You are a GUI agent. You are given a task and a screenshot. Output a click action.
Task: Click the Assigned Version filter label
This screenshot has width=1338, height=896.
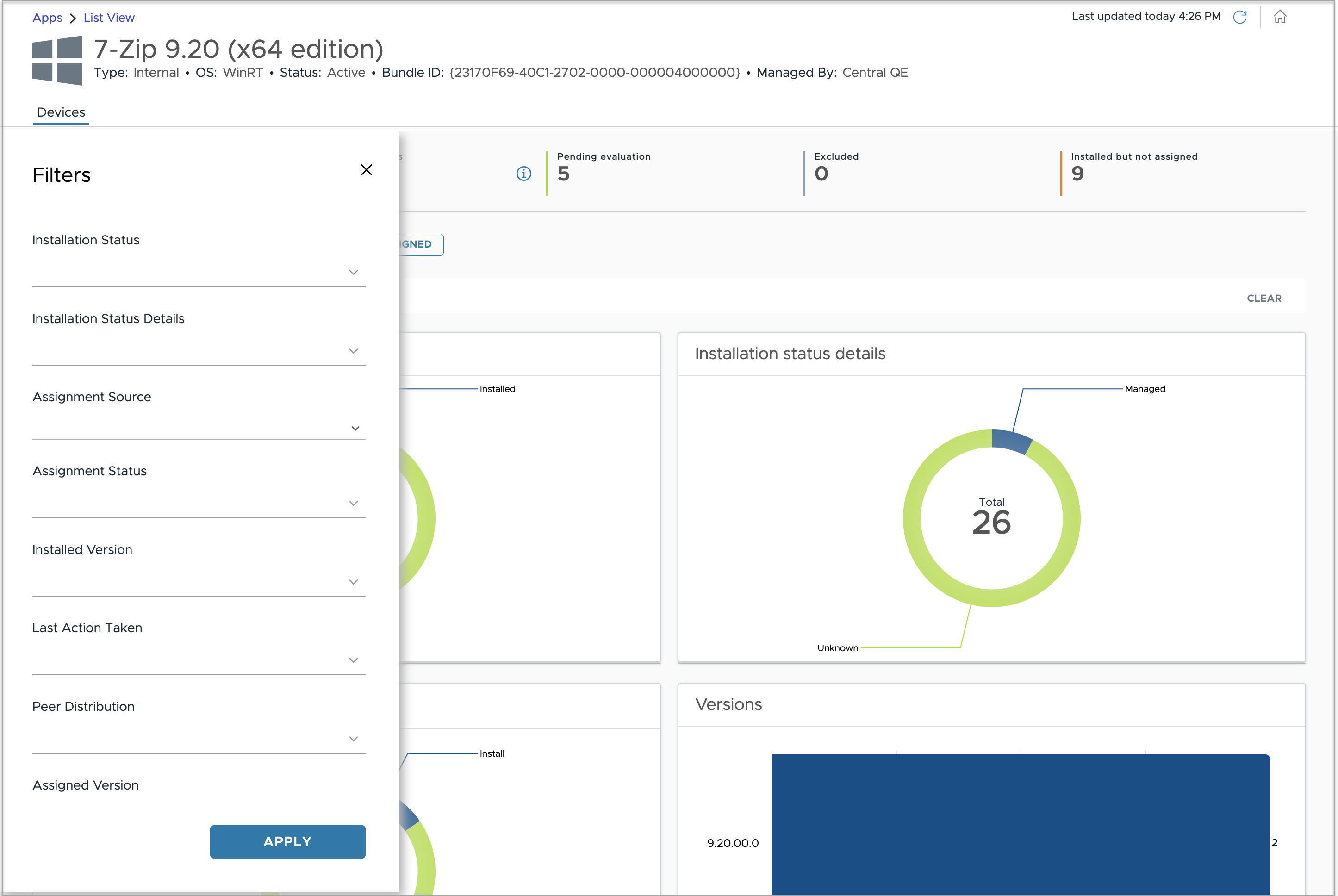[x=86, y=785]
